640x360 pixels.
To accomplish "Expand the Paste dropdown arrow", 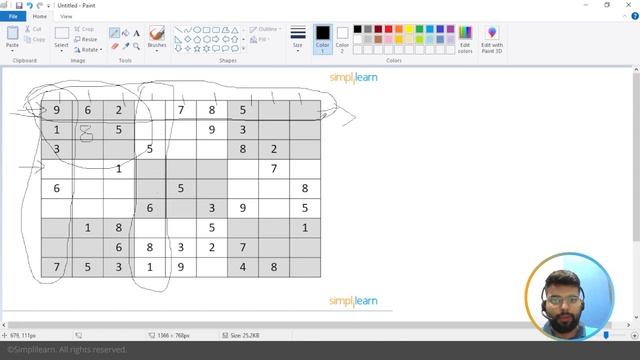I will 12,51.
